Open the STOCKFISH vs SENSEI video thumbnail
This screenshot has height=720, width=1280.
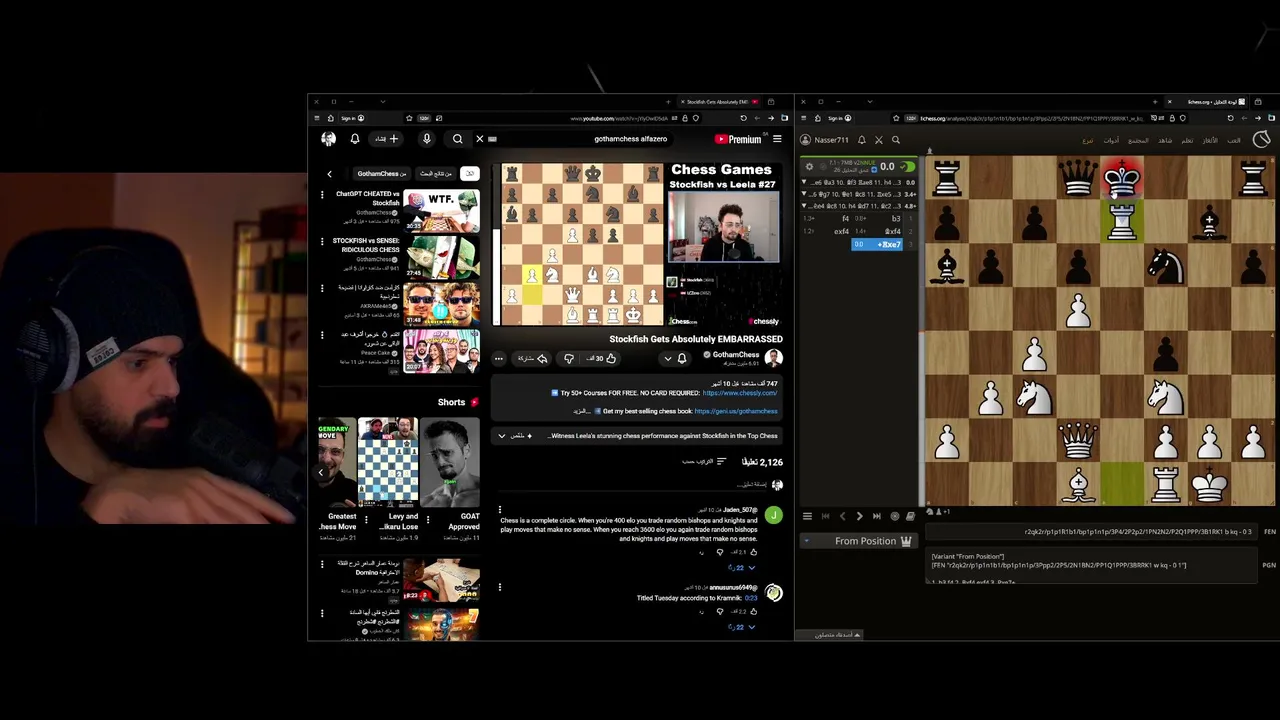tap(441, 257)
